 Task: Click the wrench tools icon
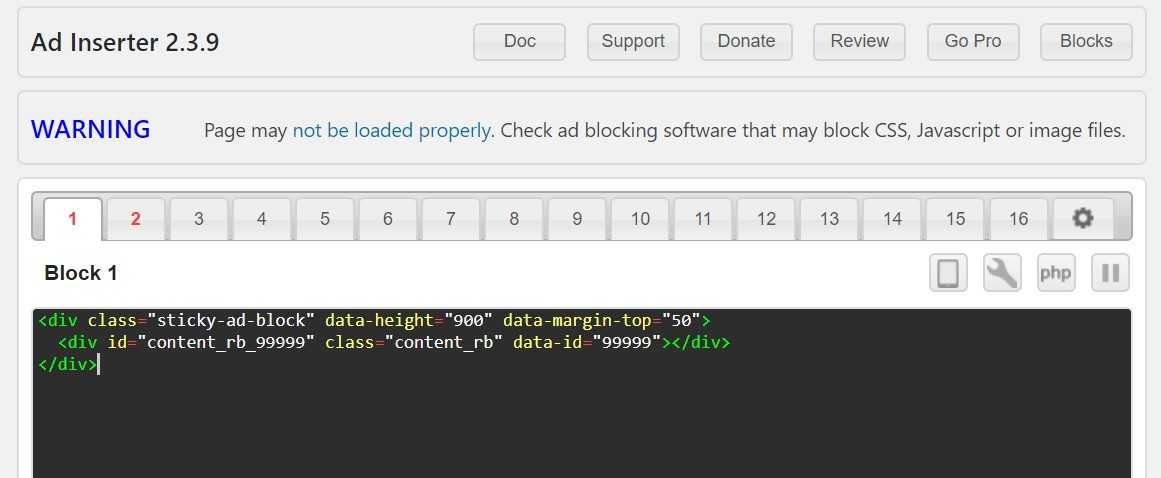click(1002, 273)
